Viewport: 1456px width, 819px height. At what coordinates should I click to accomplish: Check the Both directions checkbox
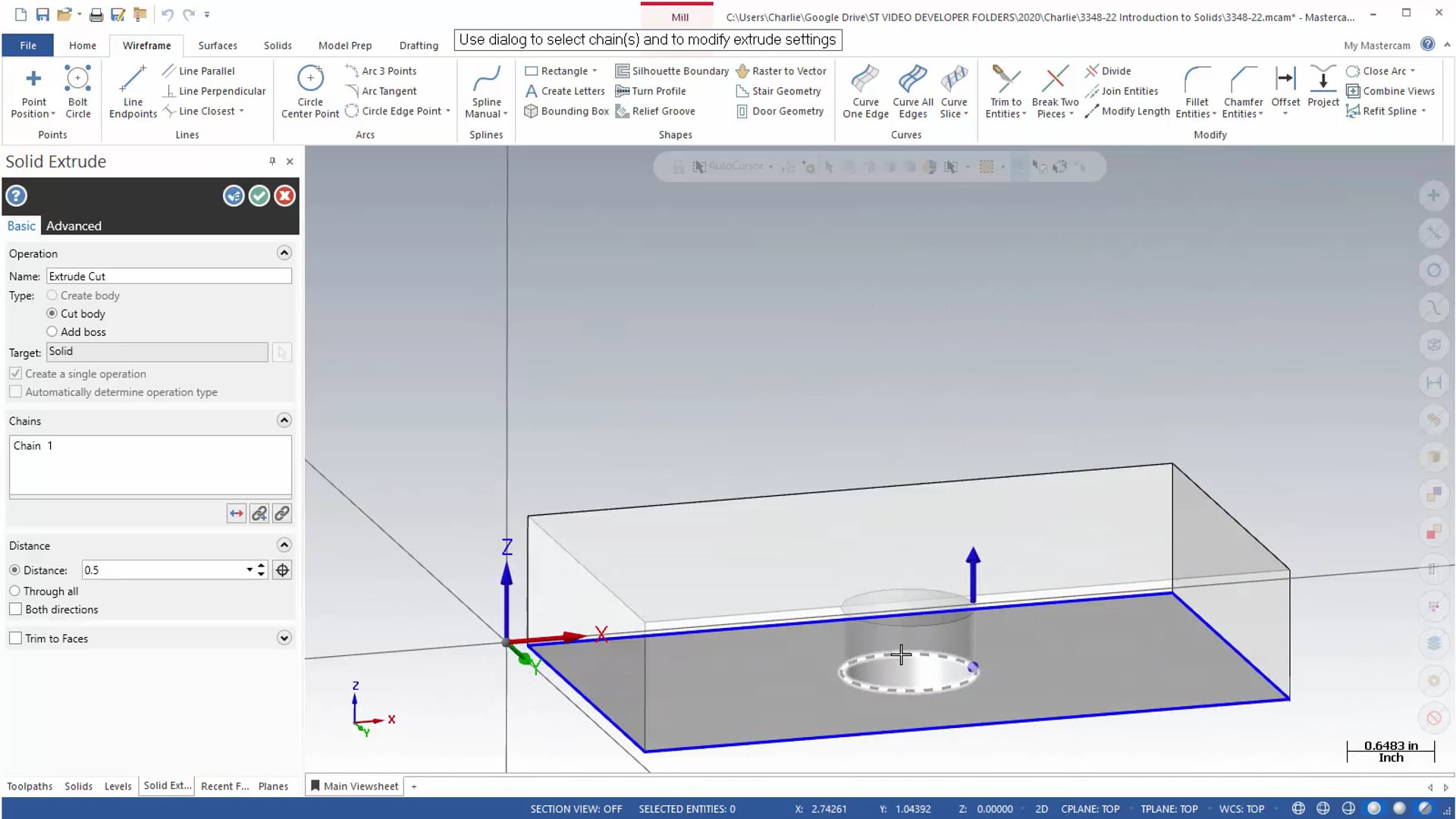point(15,609)
